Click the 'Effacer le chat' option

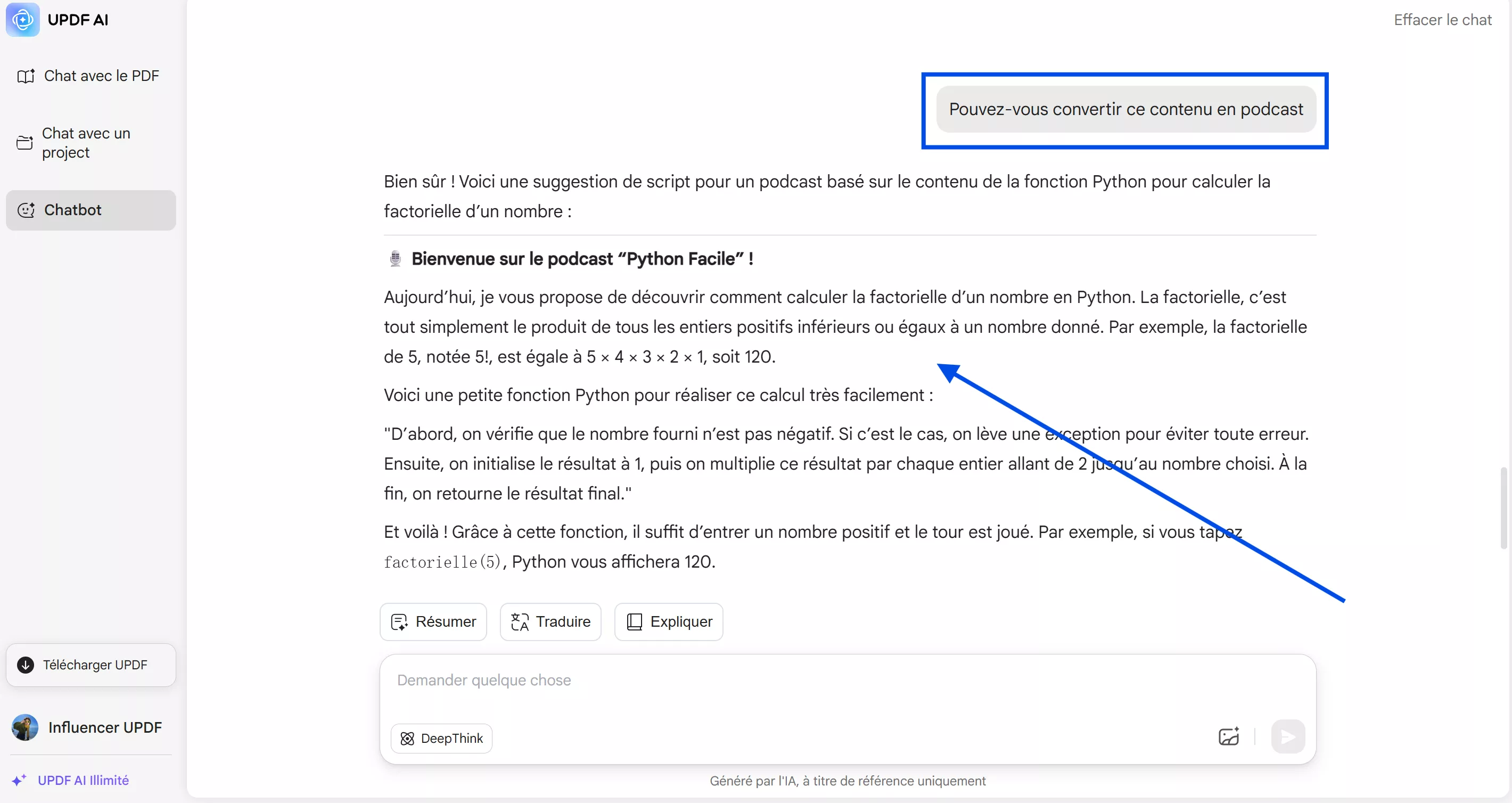1443,19
